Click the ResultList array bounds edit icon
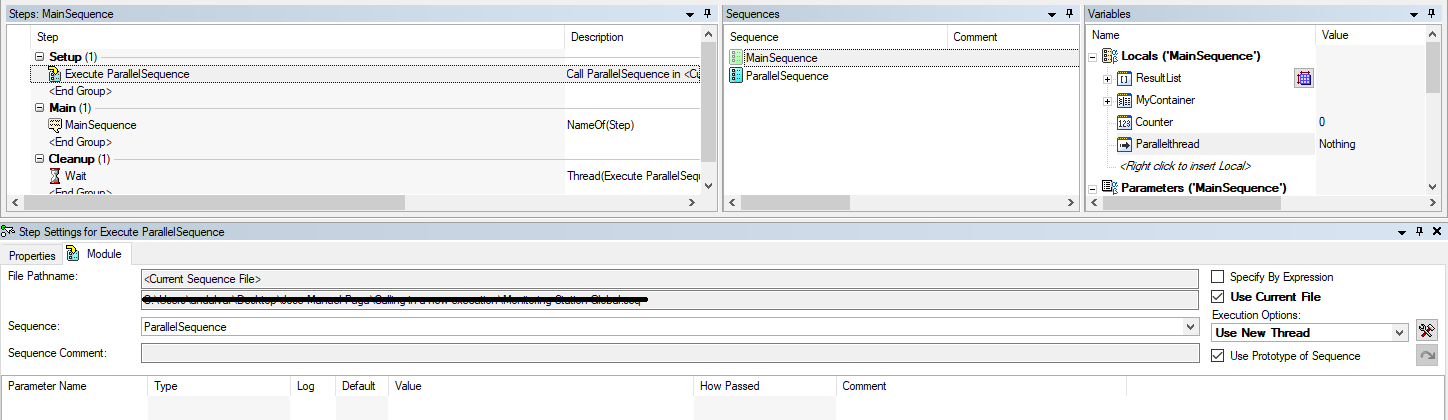1448x420 pixels. point(1303,78)
